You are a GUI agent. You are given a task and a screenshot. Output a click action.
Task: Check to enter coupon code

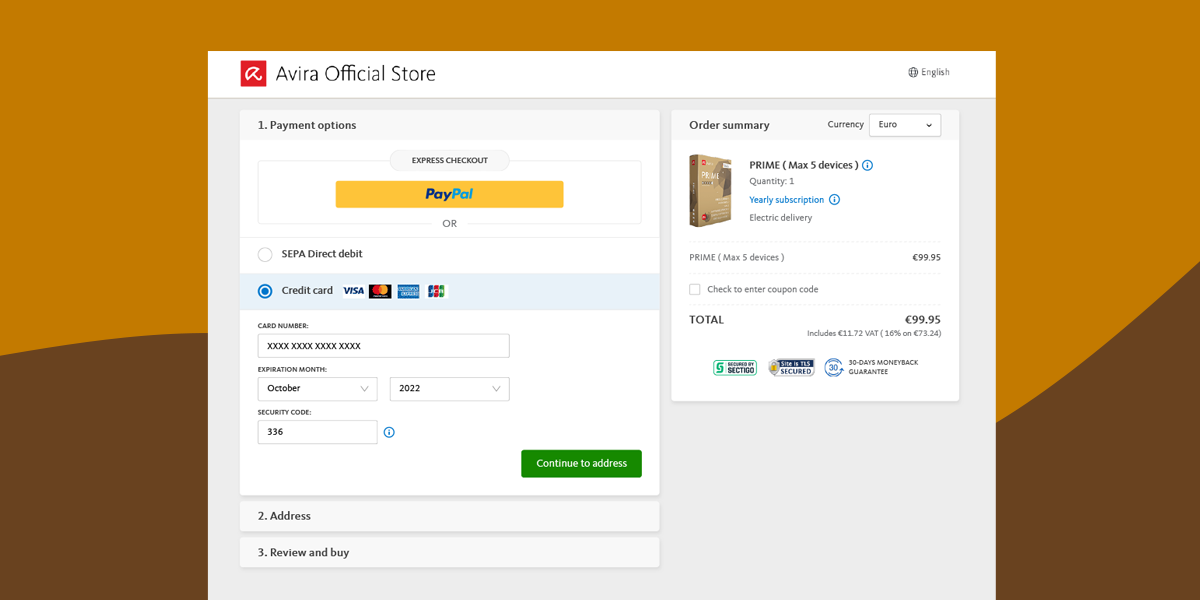point(695,289)
